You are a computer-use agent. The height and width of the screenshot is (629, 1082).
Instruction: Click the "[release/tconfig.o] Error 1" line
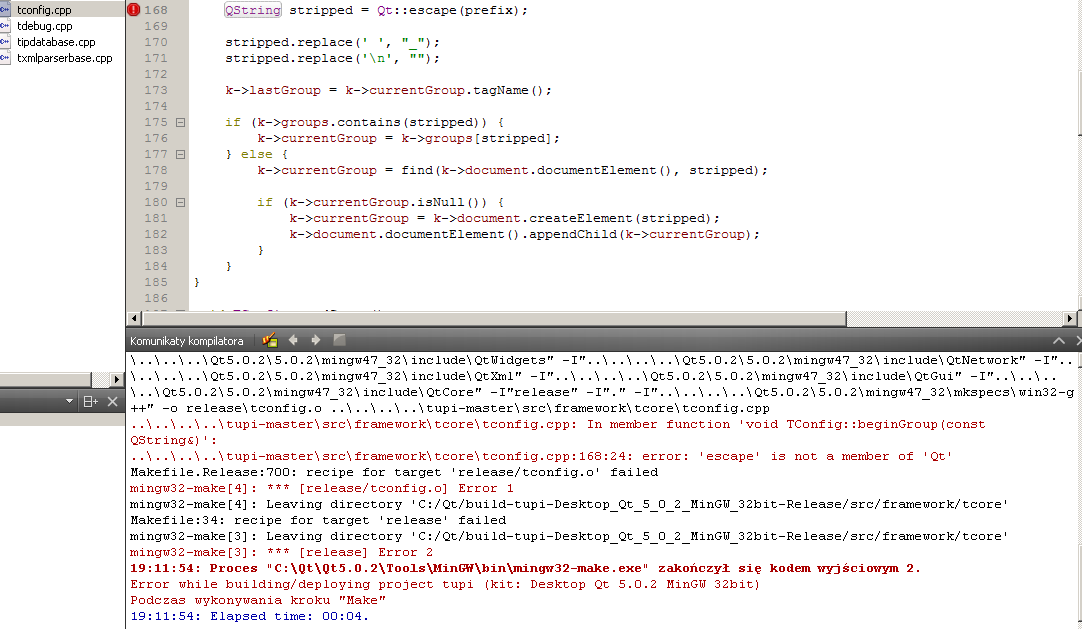[322, 488]
